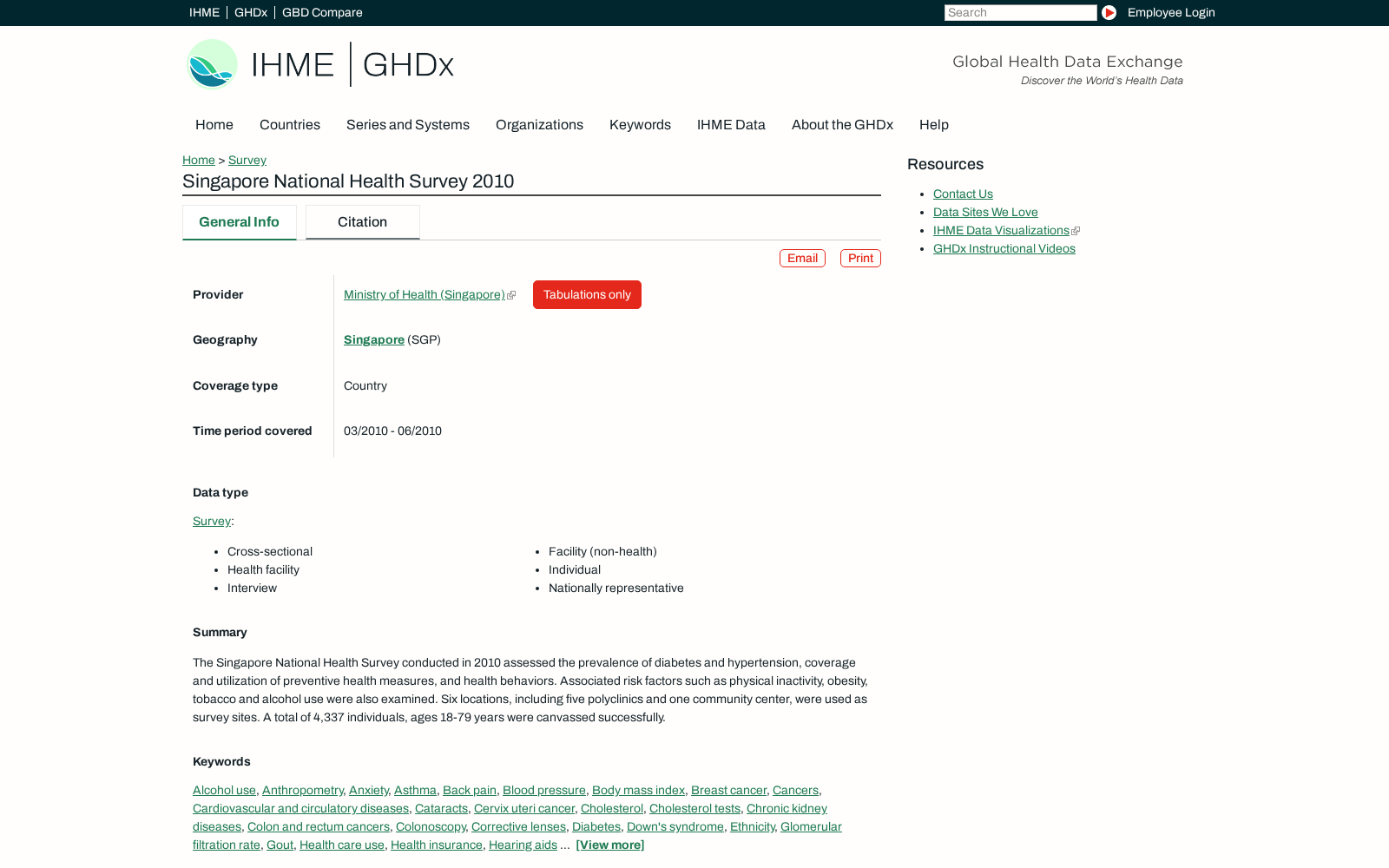
Task: Open About the GHDx menu
Action: tap(842, 125)
